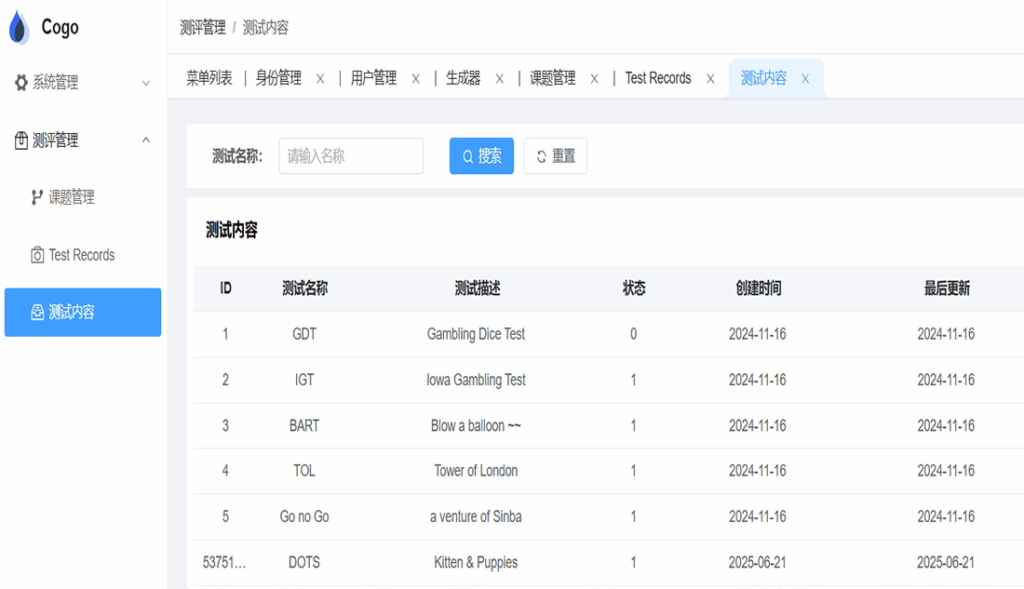
Task: Close the 课题管理 tab
Action: (594, 79)
